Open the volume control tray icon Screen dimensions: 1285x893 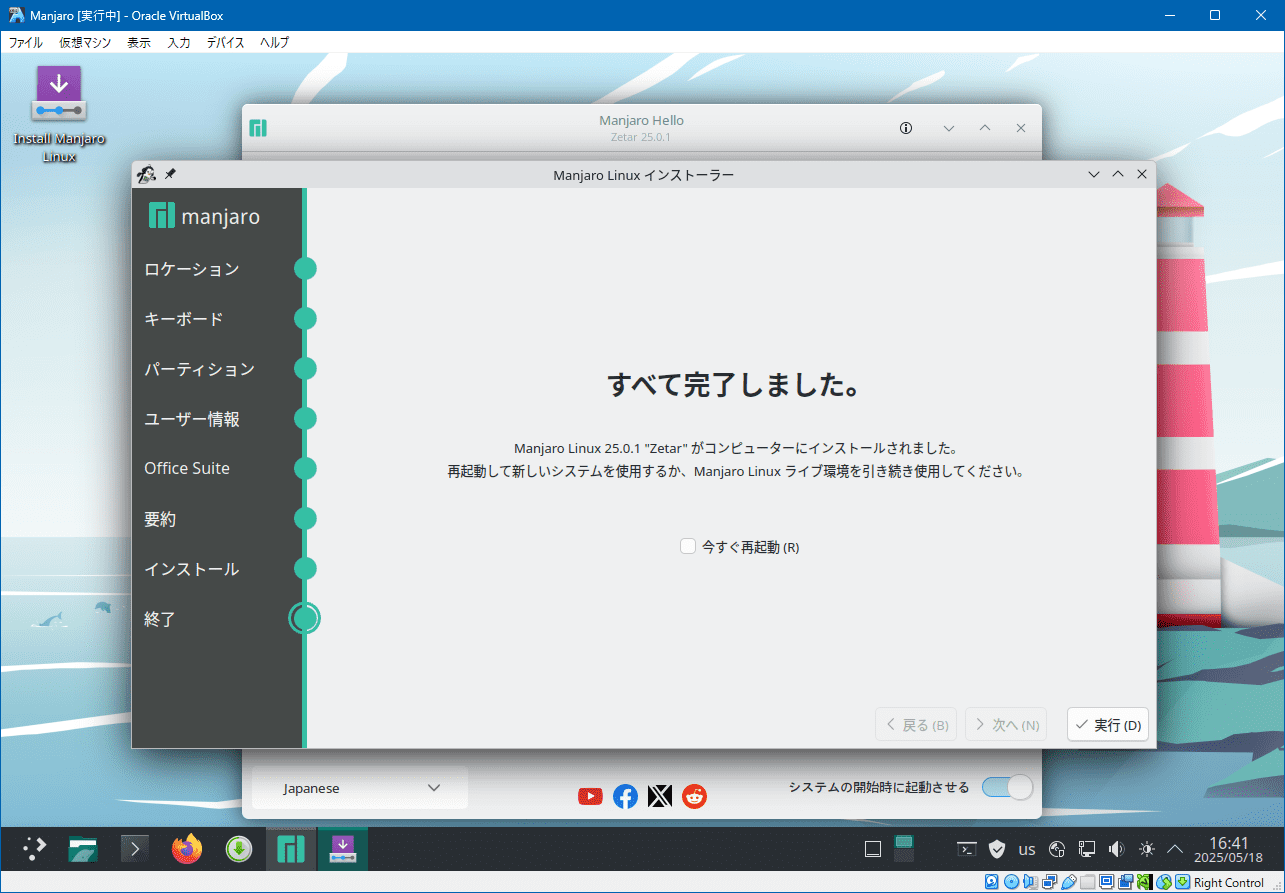1117,849
